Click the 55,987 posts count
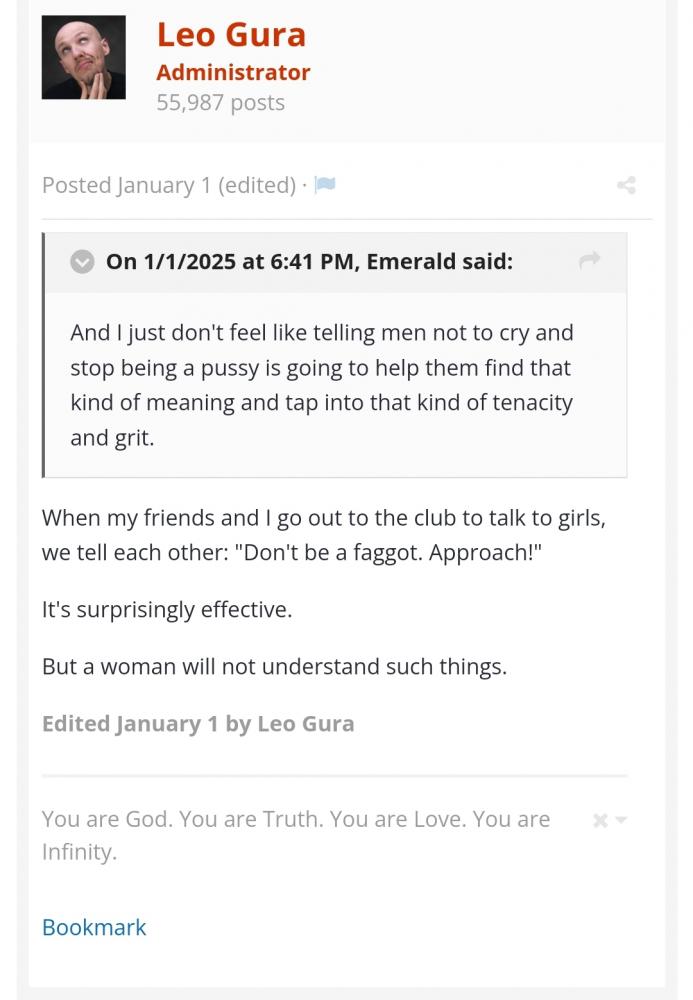Image resolution: width=693 pixels, height=1000 pixels. (220, 102)
